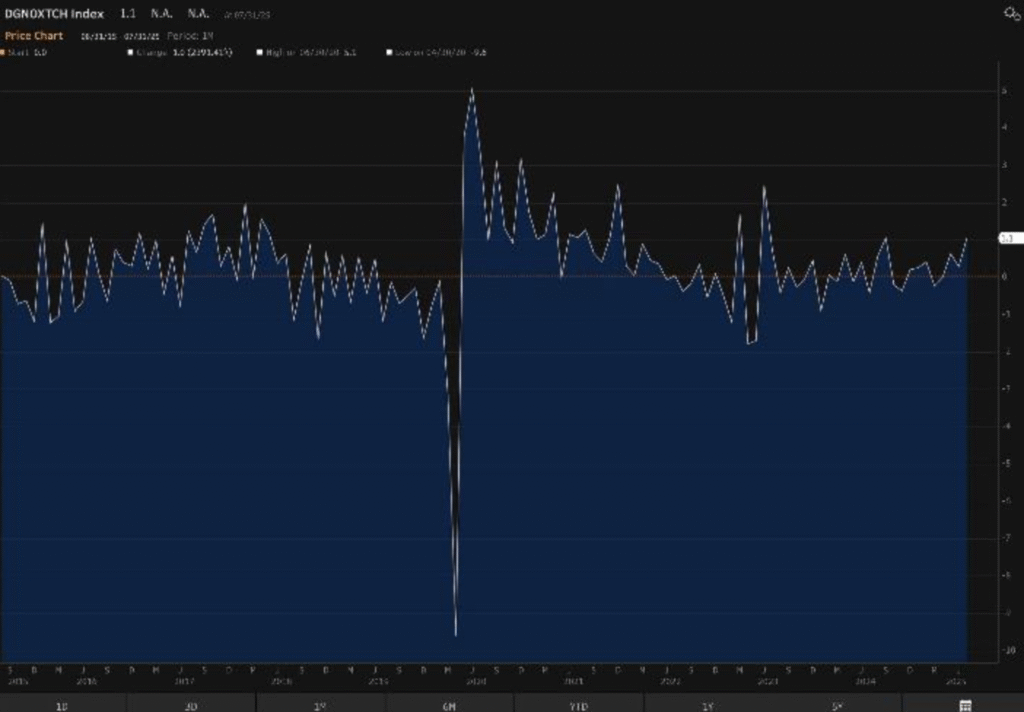1024x712 pixels.
Task: Switch to the 1Y range tab
Action: (x=707, y=705)
